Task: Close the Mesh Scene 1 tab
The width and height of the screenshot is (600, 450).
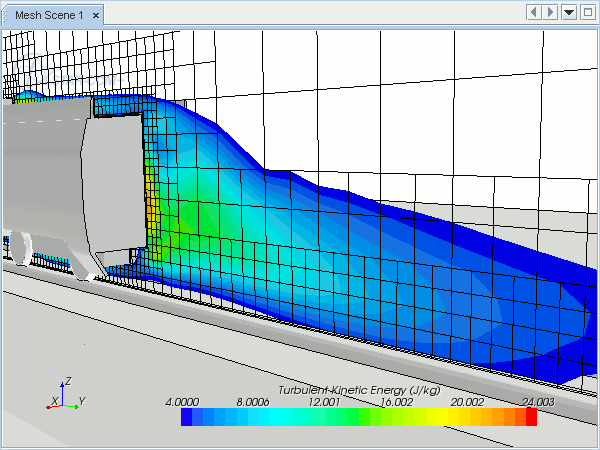Action: click(95, 16)
